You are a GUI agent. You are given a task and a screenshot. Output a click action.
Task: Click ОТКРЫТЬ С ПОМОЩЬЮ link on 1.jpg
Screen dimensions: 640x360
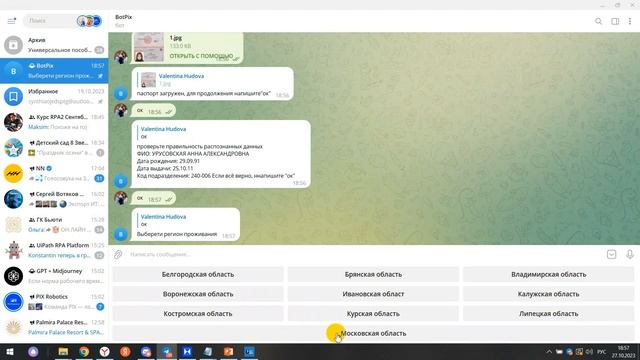[x=201, y=56]
